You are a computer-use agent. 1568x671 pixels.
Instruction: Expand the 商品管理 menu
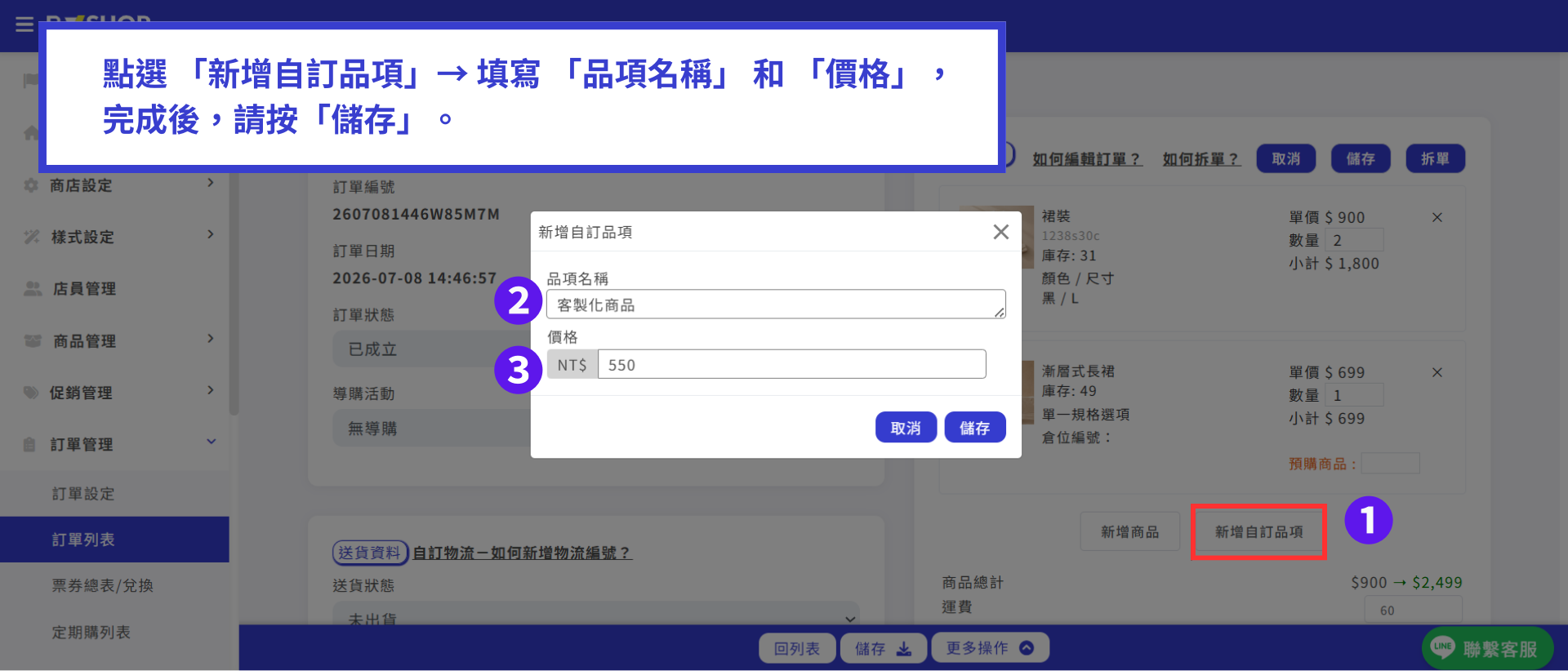pos(114,340)
